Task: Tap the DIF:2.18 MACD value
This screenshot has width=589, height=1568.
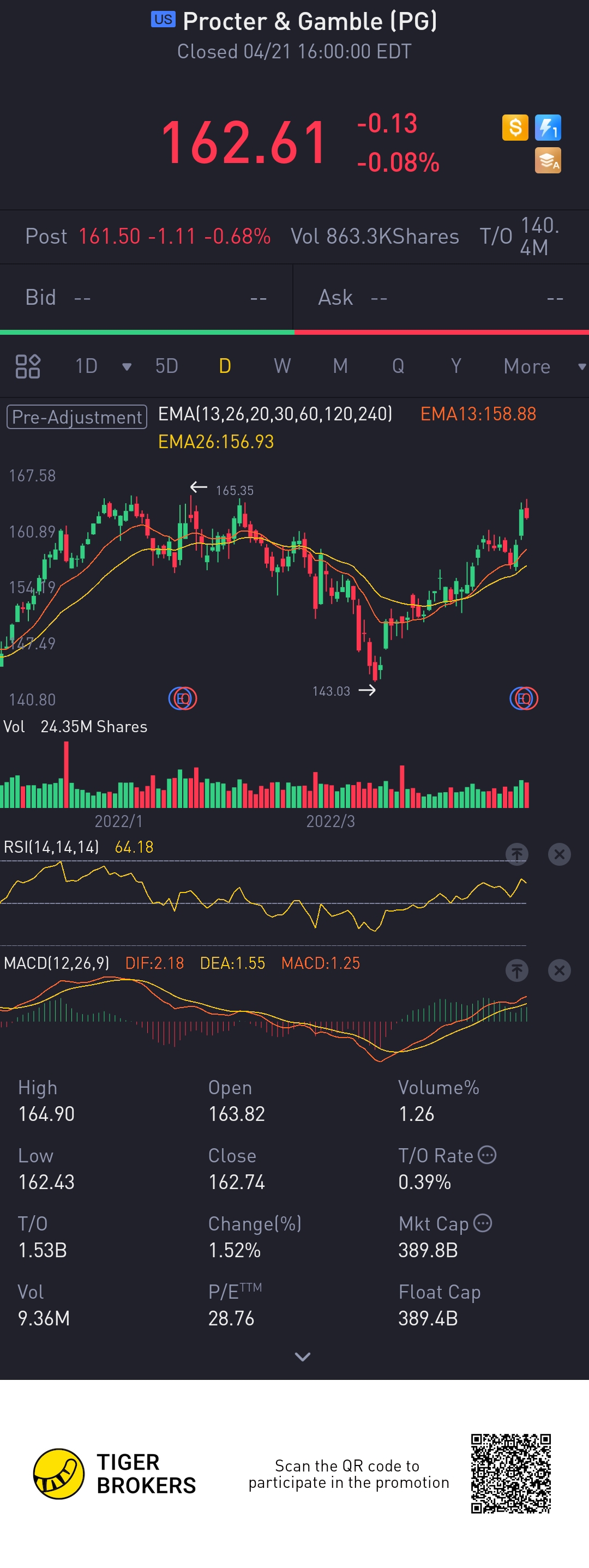Action: pos(154,963)
